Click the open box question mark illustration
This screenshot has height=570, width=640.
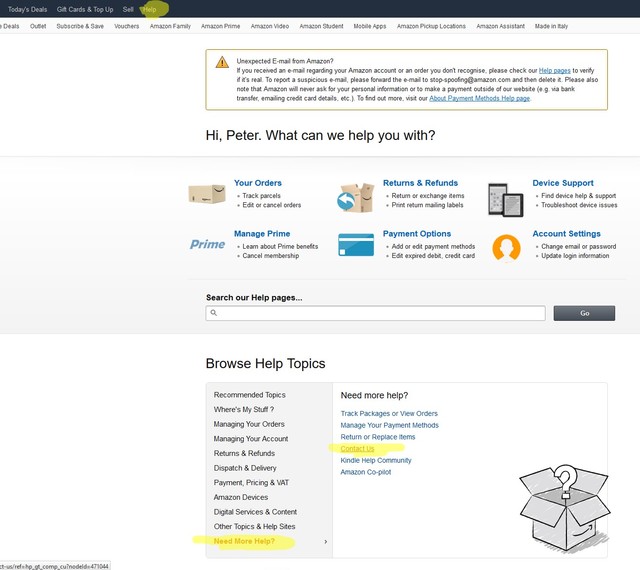(x=565, y=508)
